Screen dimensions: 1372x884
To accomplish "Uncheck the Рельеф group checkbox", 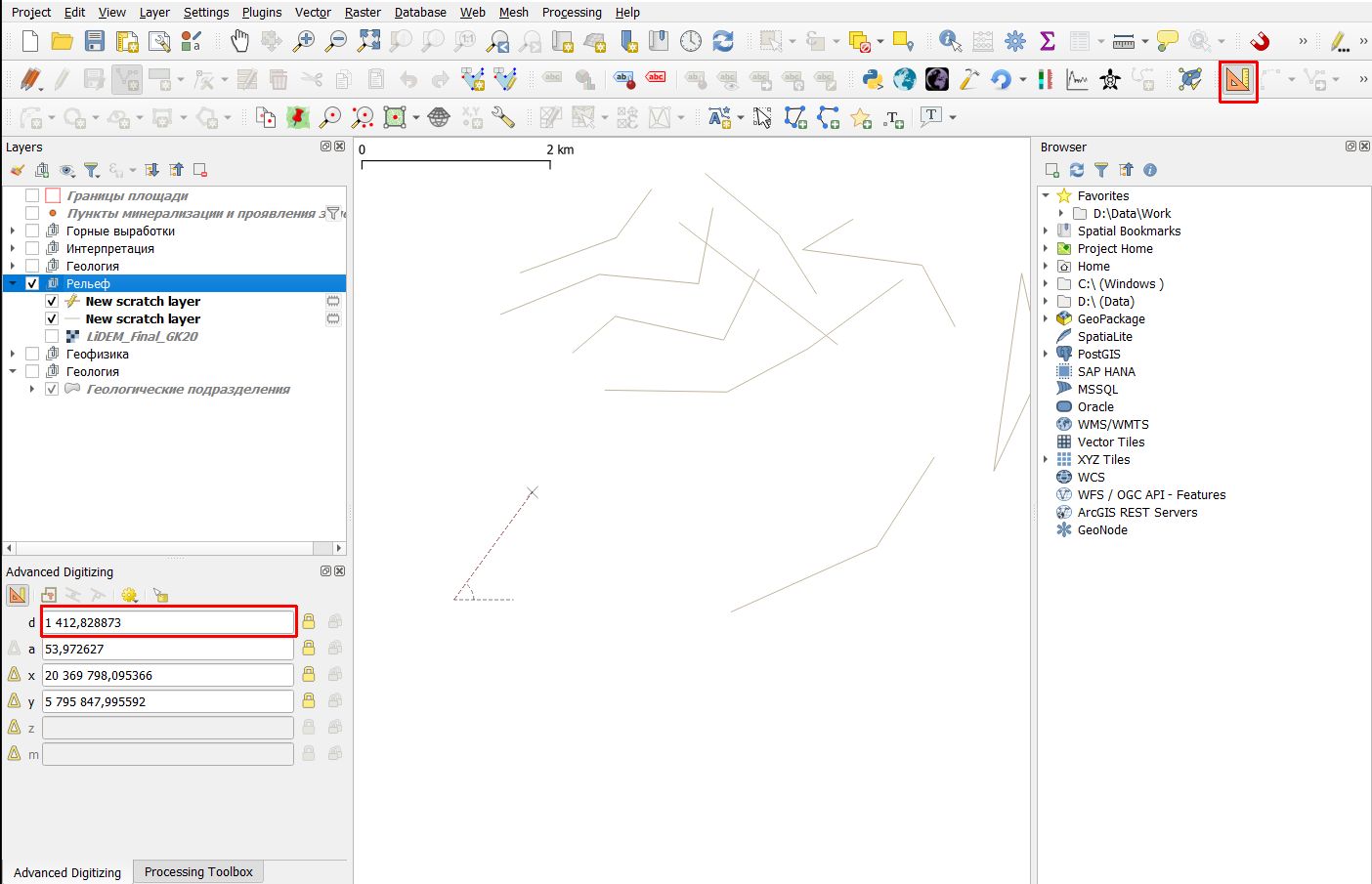I will point(32,284).
